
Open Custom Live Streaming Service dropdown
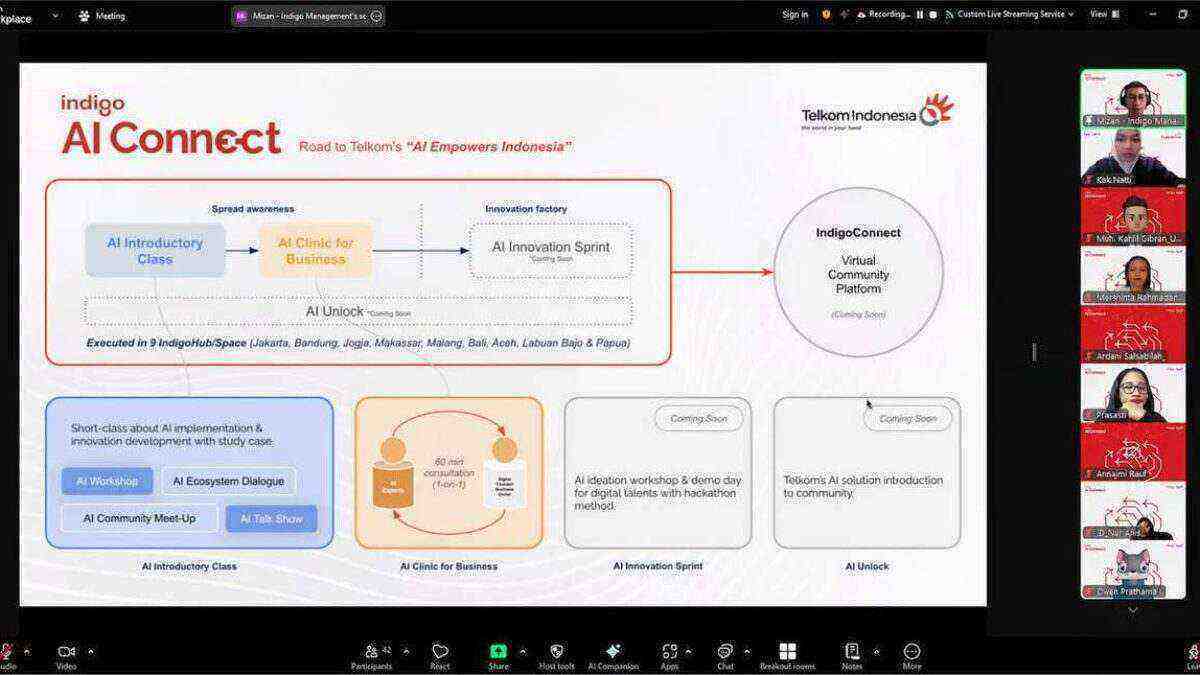(x=1010, y=15)
